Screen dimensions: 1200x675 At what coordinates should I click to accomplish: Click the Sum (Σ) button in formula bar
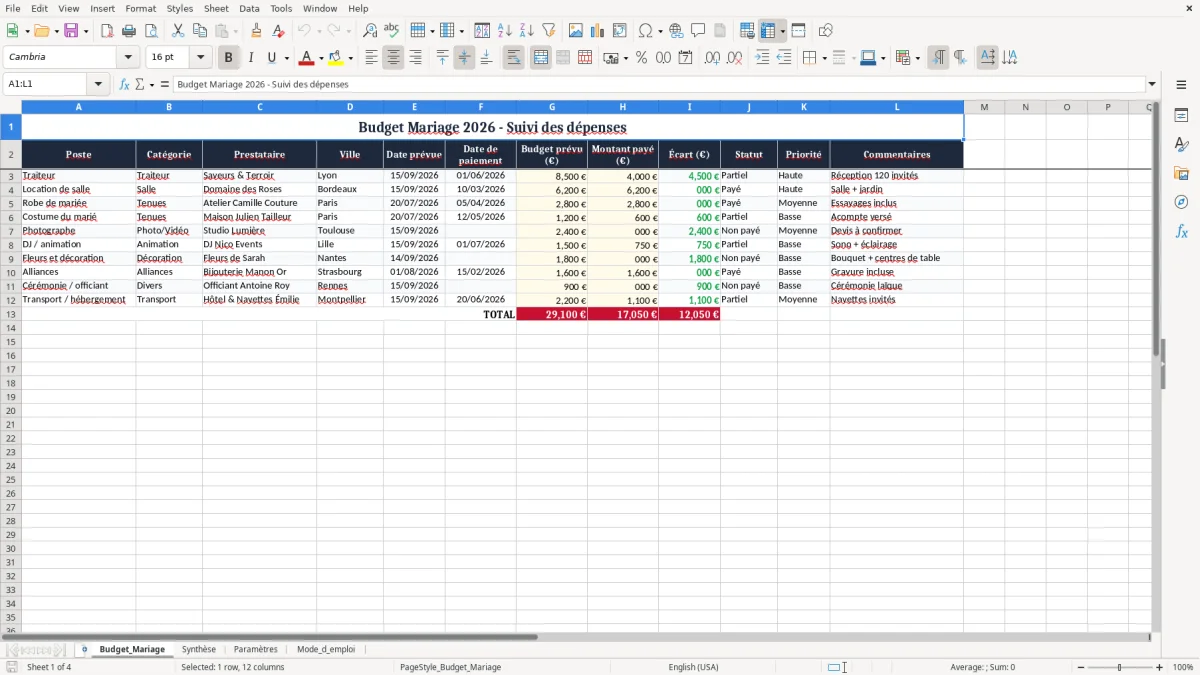[x=139, y=84]
